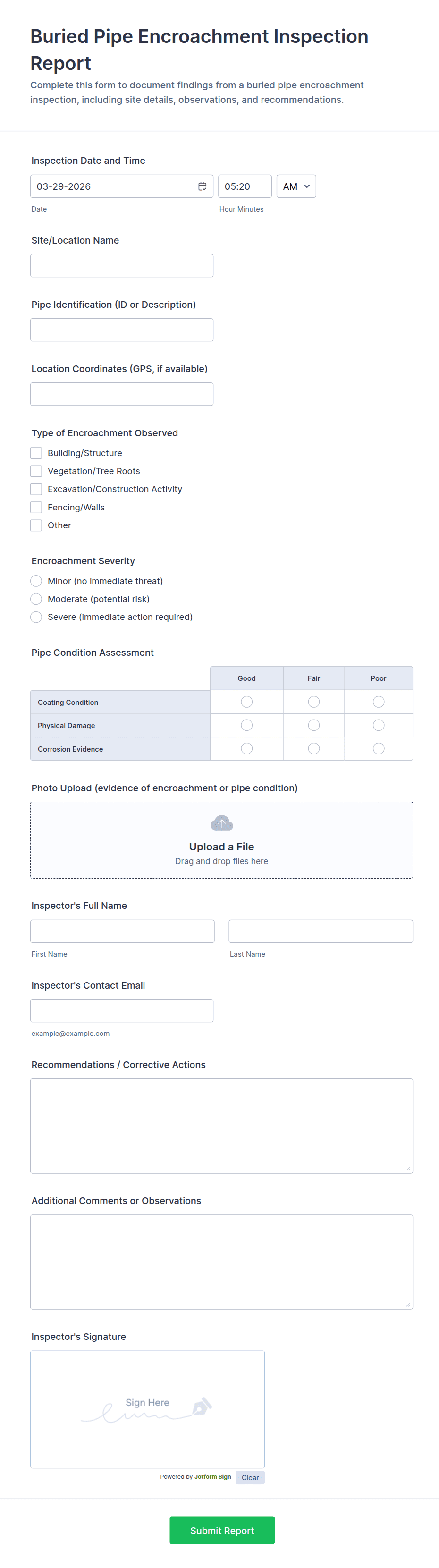Click the signature pen icon

tap(202, 1406)
